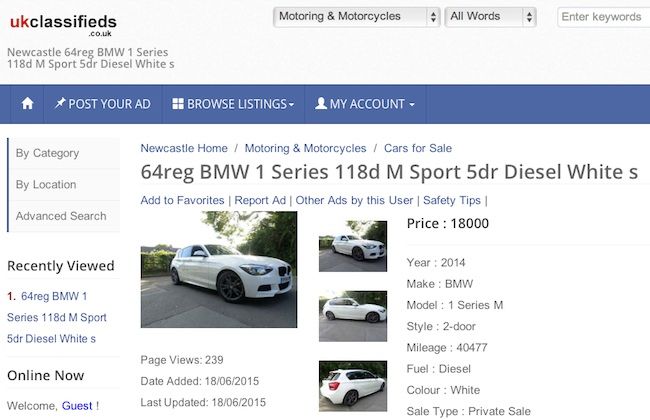Open the All Words search mode dropdown
The image size is (650, 420).
point(490,17)
